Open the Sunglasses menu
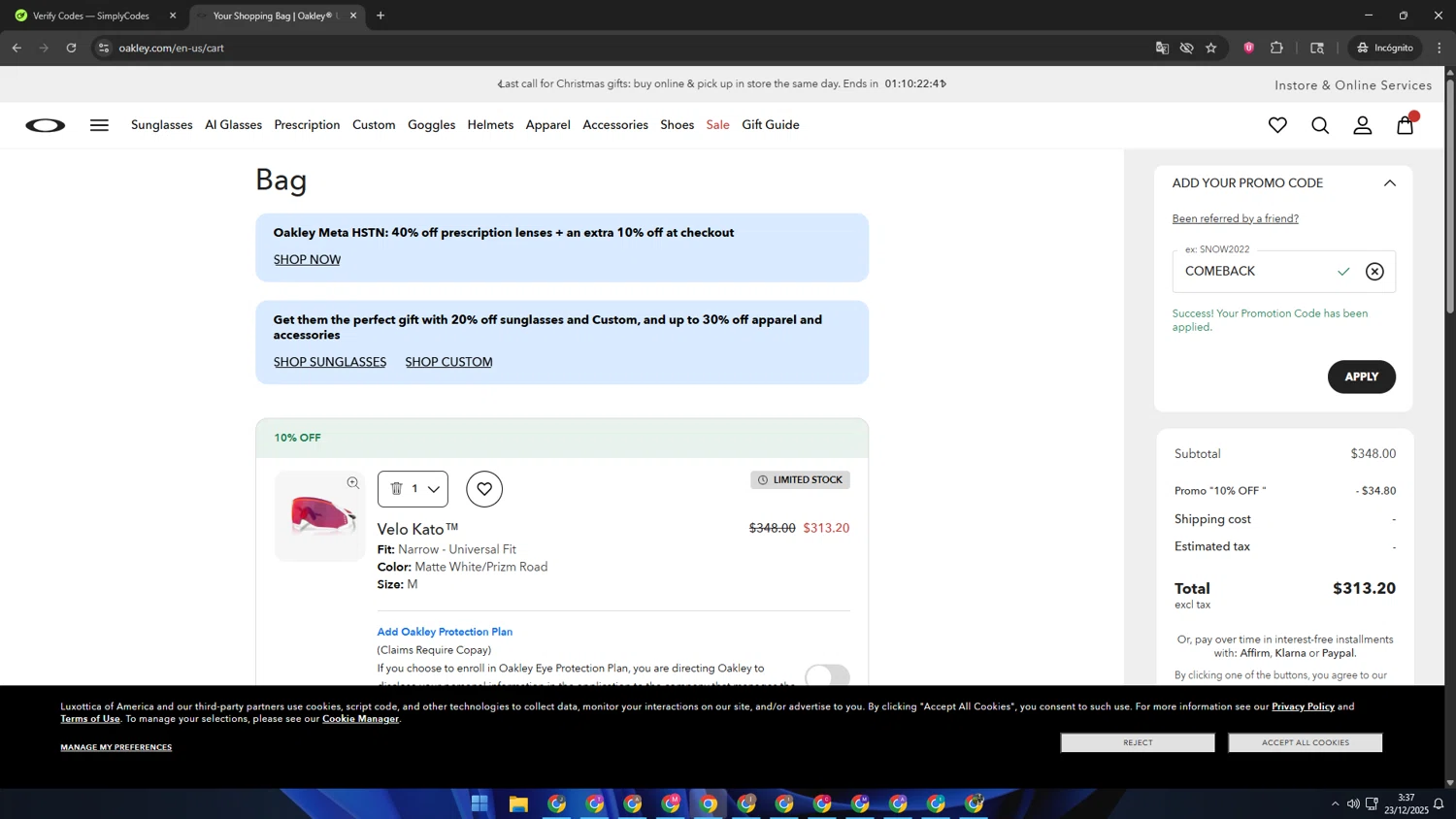Image resolution: width=1456 pixels, height=819 pixels. click(x=162, y=125)
